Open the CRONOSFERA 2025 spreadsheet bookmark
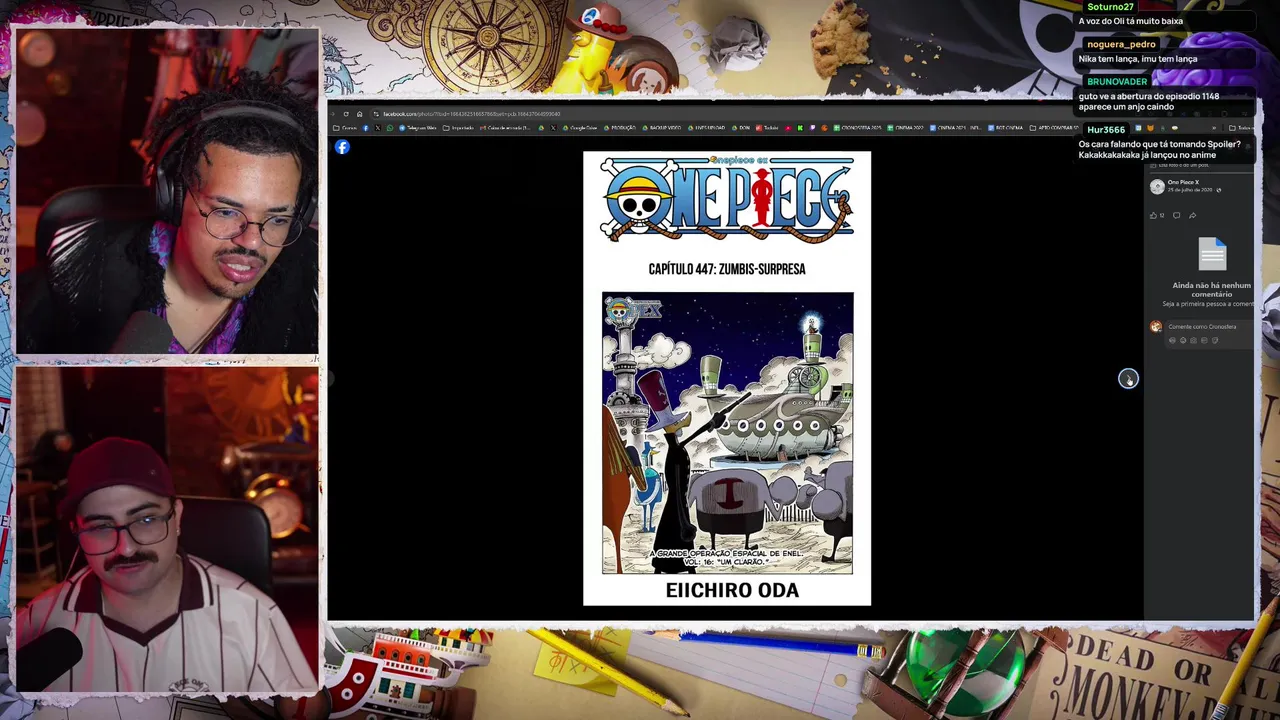The image size is (1280, 720). (x=858, y=128)
